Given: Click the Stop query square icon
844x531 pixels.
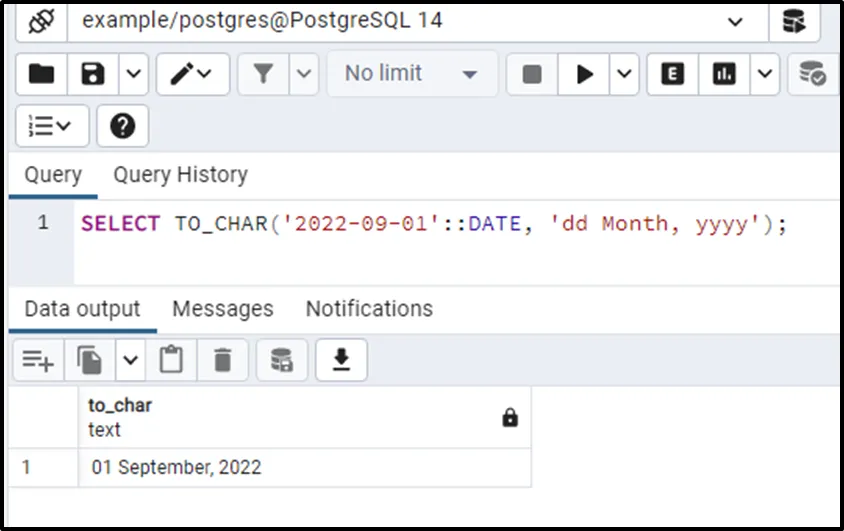Looking at the screenshot, I should click(x=533, y=74).
